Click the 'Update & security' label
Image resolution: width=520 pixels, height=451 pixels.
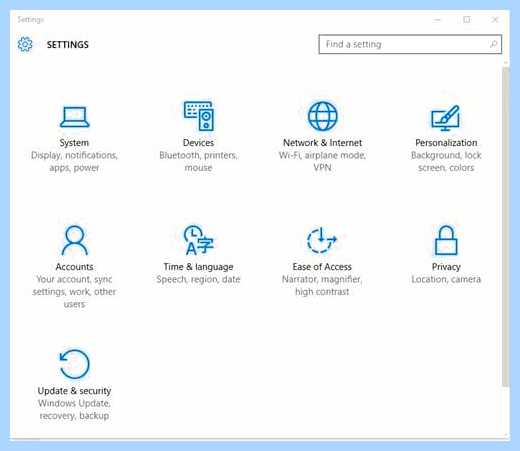coord(74,391)
